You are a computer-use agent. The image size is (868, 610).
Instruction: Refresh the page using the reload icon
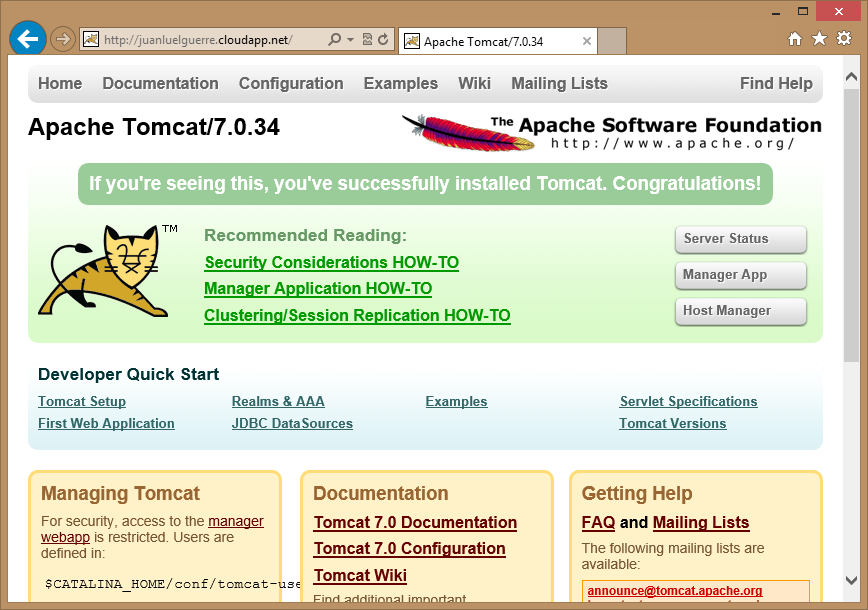click(382, 40)
